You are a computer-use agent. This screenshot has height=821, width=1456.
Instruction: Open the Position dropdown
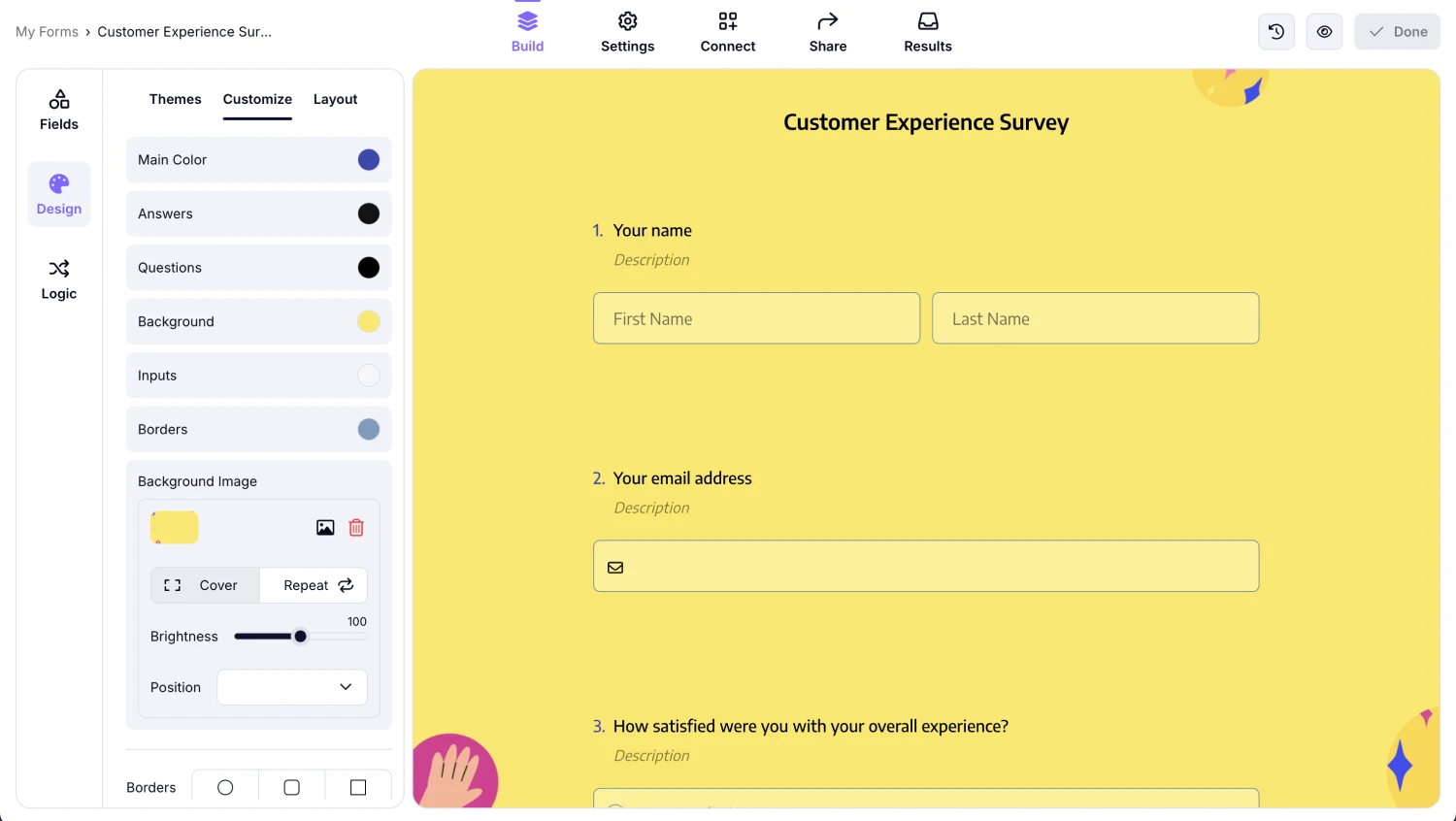[291, 687]
